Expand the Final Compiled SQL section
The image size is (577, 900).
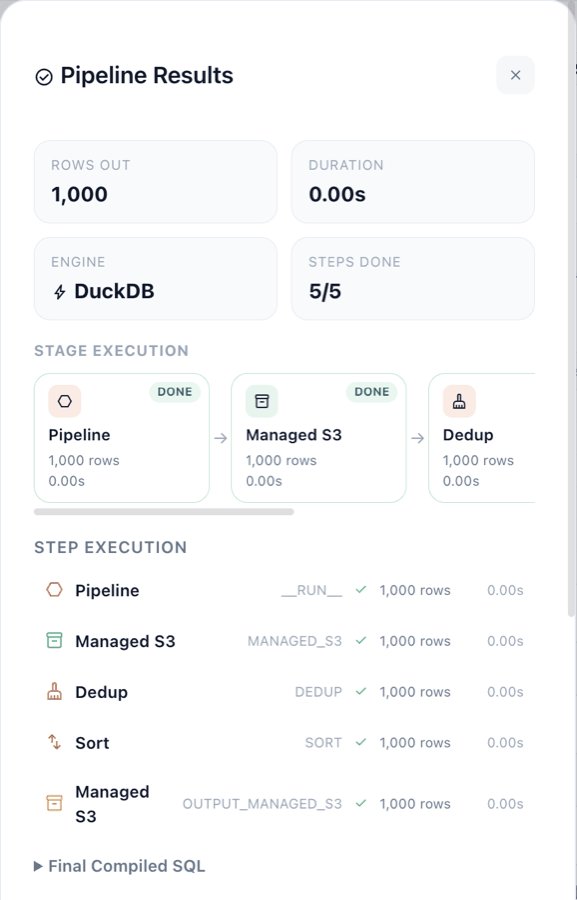click(119, 866)
